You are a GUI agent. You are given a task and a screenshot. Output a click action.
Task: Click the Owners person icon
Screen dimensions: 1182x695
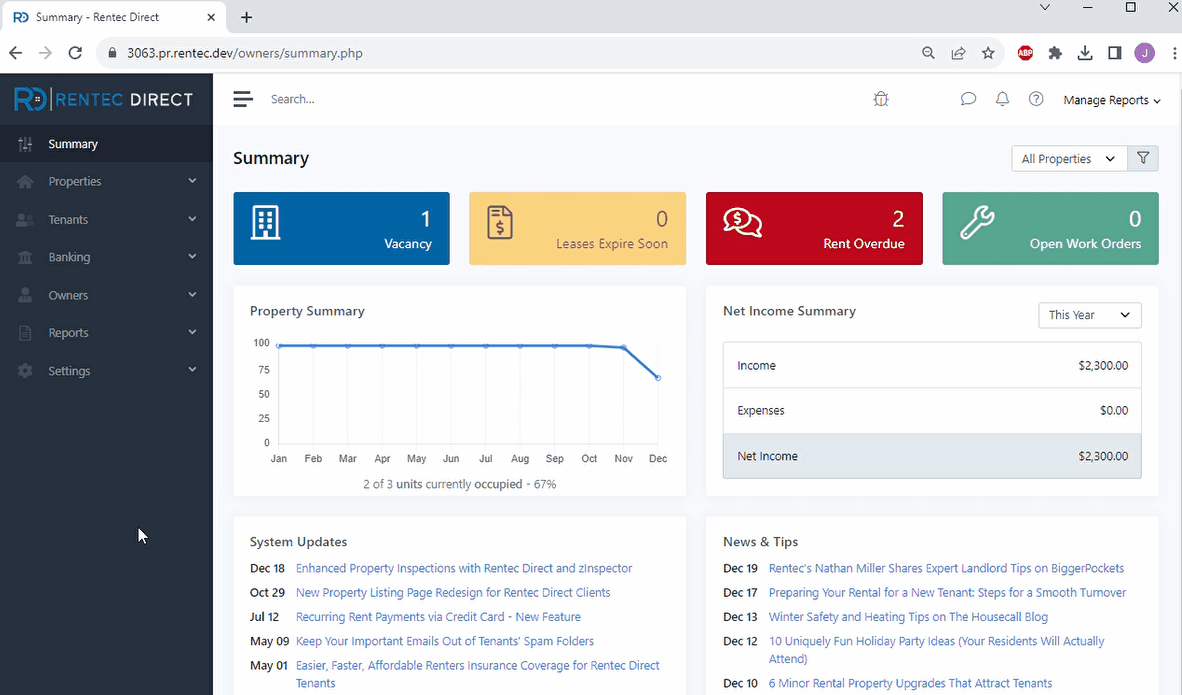25,295
